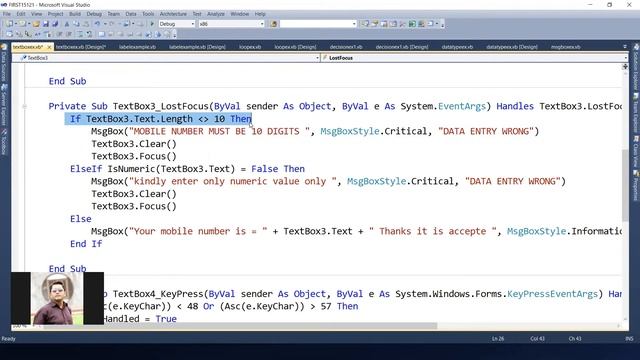Click the Redo toolbar icon
Screen dimensions: 640x360
pyautogui.click(x=111, y=24)
